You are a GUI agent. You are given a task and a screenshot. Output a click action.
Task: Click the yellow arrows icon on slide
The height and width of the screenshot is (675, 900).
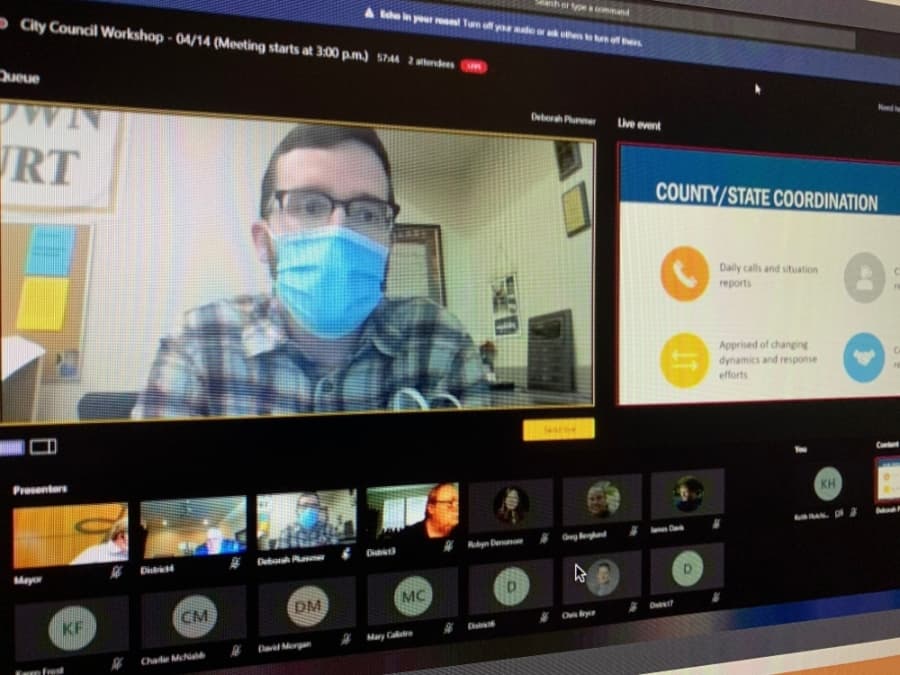pyautogui.click(x=685, y=360)
